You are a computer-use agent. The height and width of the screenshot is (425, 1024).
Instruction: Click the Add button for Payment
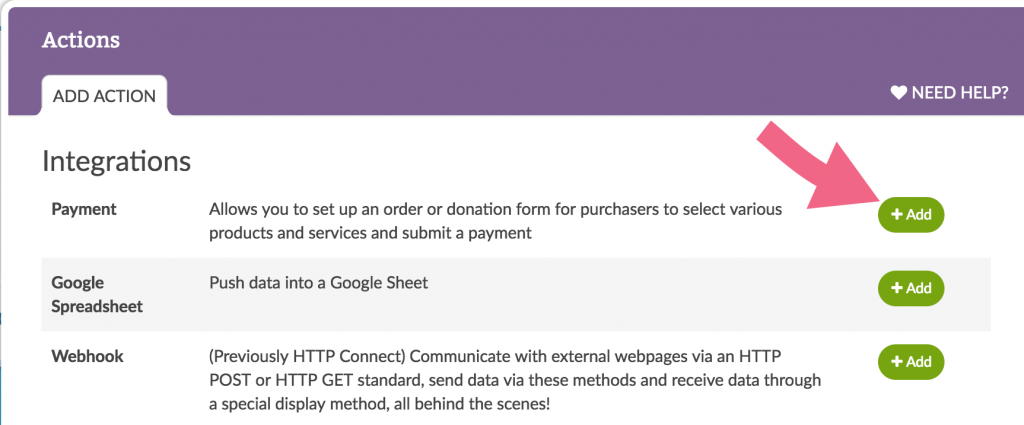click(x=911, y=214)
